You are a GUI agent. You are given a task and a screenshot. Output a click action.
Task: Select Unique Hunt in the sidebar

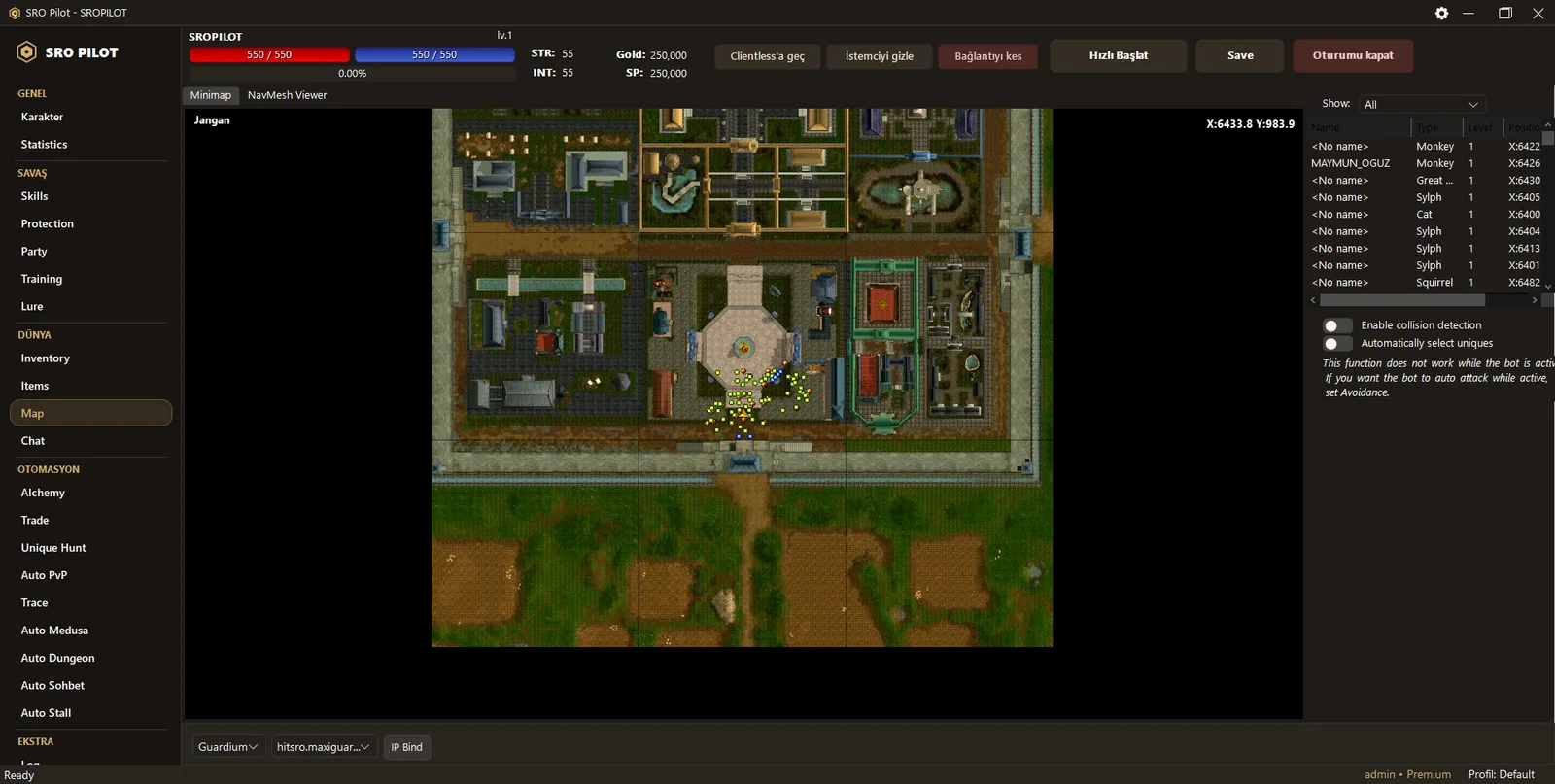89,548
